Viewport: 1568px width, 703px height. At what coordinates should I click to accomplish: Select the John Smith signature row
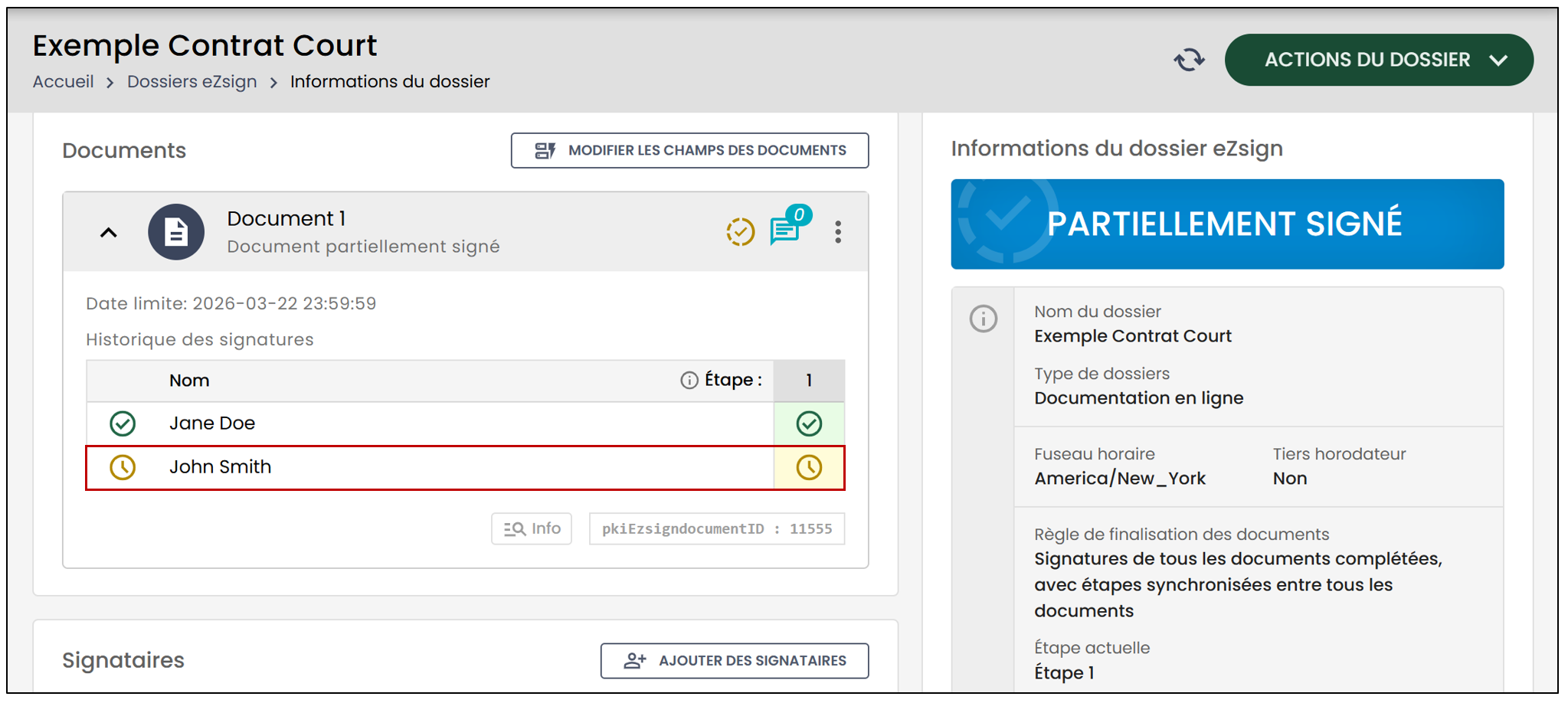tap(465, 467)
